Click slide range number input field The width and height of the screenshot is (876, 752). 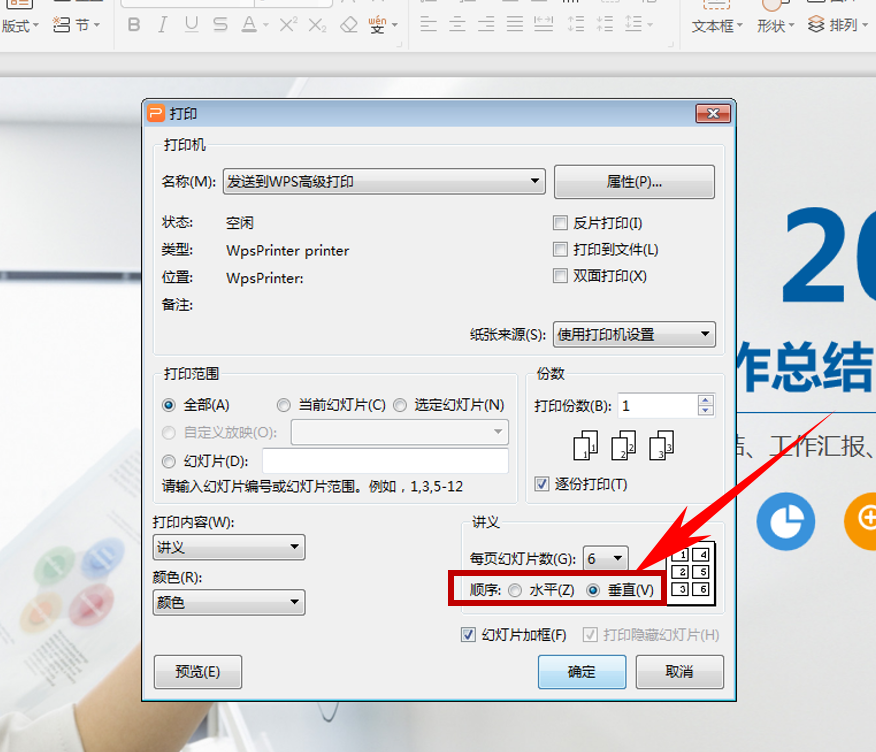(x=385, y=461)
